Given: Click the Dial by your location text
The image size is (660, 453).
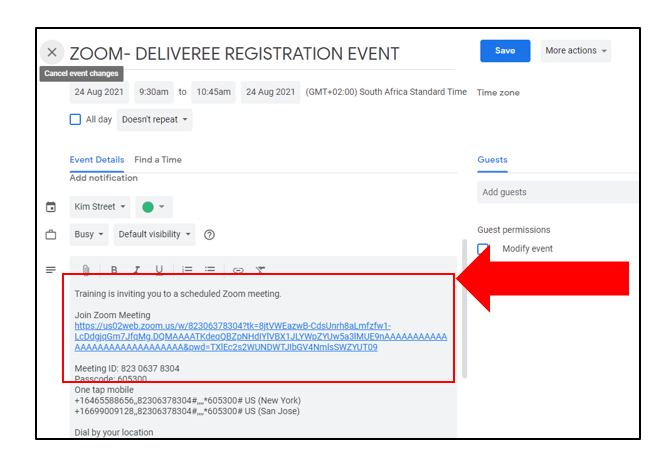Looking at the screenshot, I should point(114,432).
